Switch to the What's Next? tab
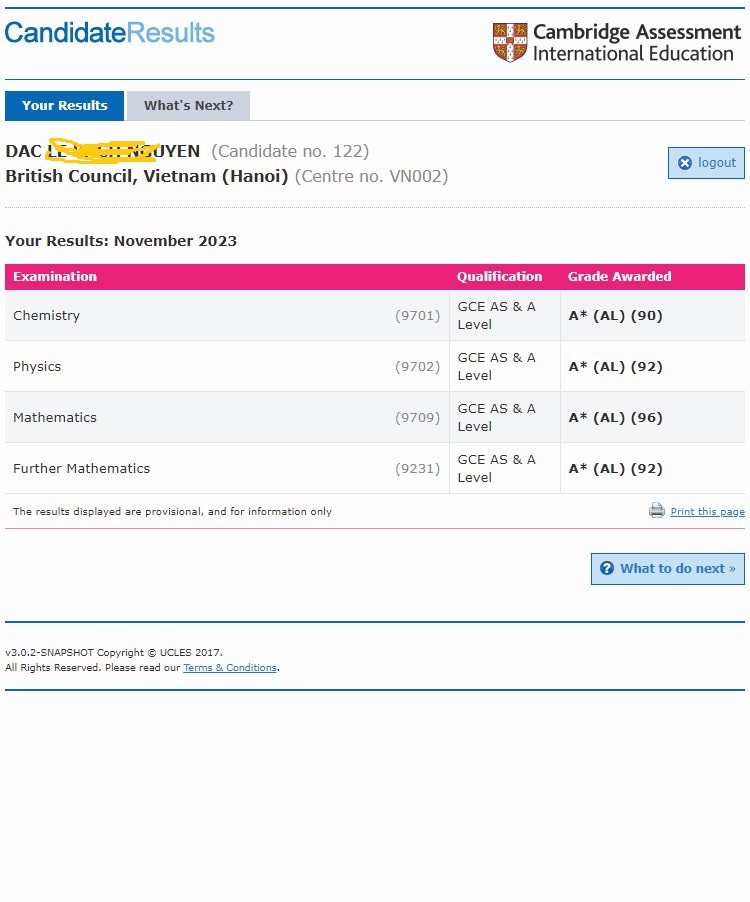Image resolution: width=750 pixels, height=902 pixels. pos(188,106)
